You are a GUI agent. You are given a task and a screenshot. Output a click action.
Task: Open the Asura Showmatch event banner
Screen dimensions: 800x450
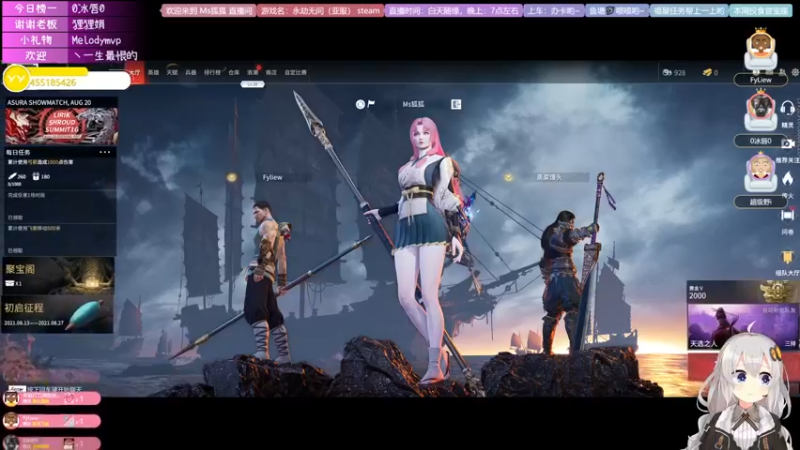coord(61,121)
